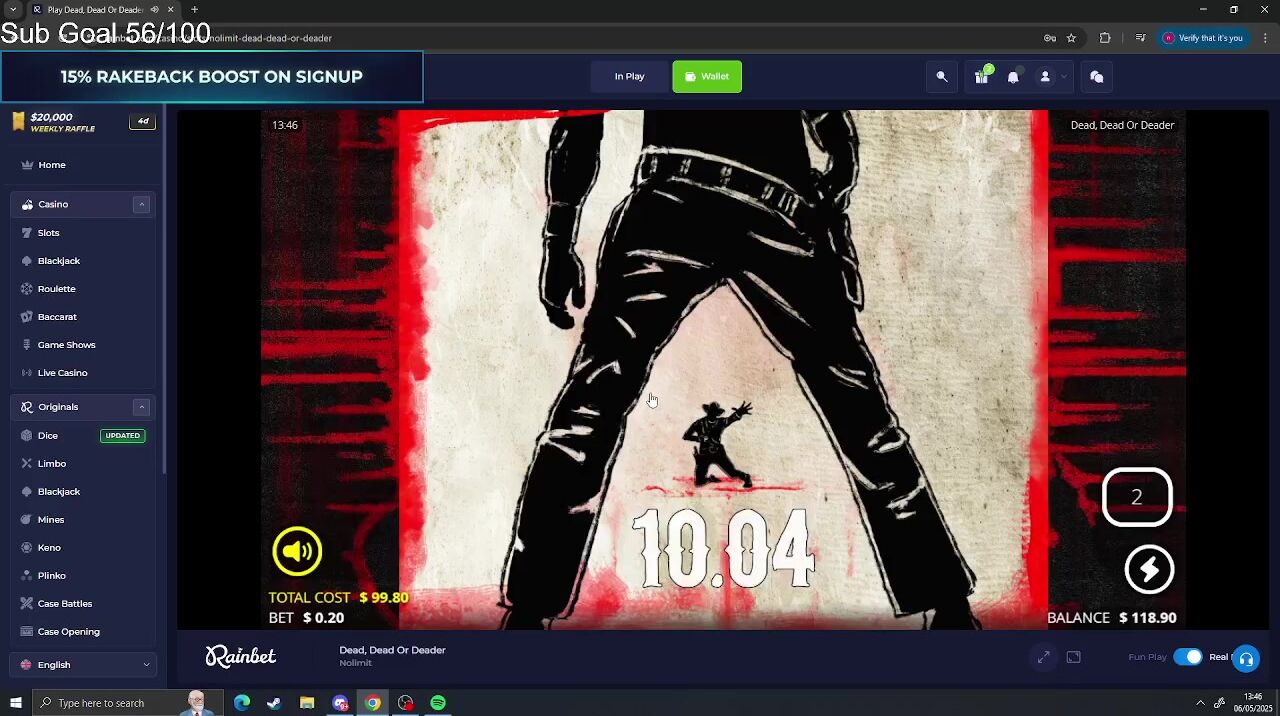
Task: Collapse the Casino section chevron
Action: pos(142,204)
